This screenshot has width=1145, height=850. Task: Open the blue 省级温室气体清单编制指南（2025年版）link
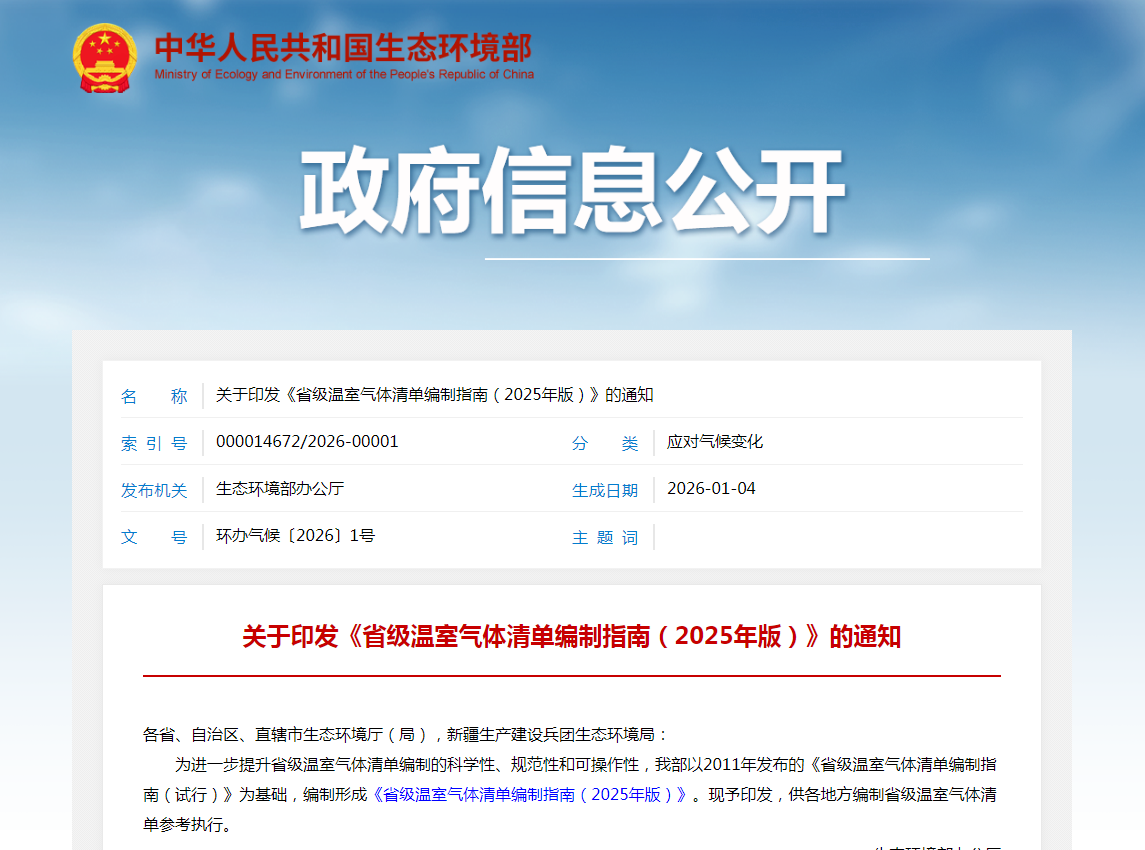(530, 796)
